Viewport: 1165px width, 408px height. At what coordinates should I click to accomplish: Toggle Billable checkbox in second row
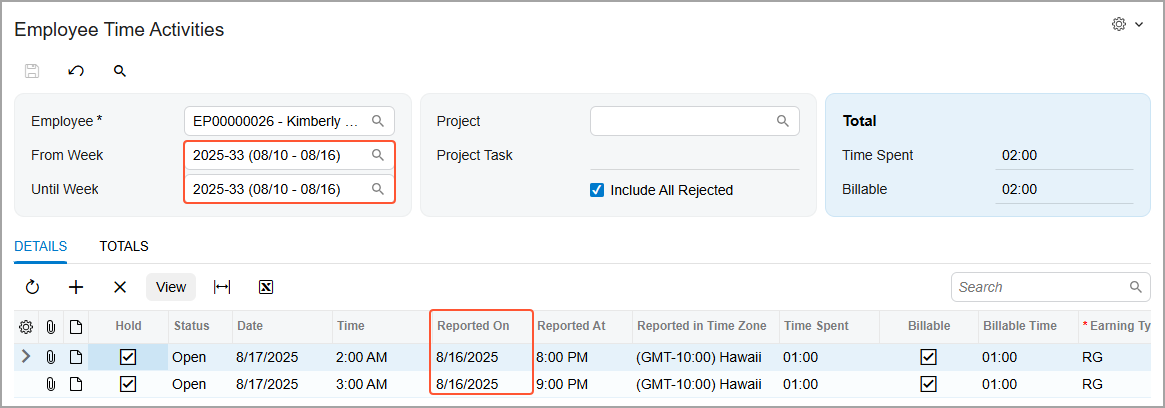coord(928,384)
